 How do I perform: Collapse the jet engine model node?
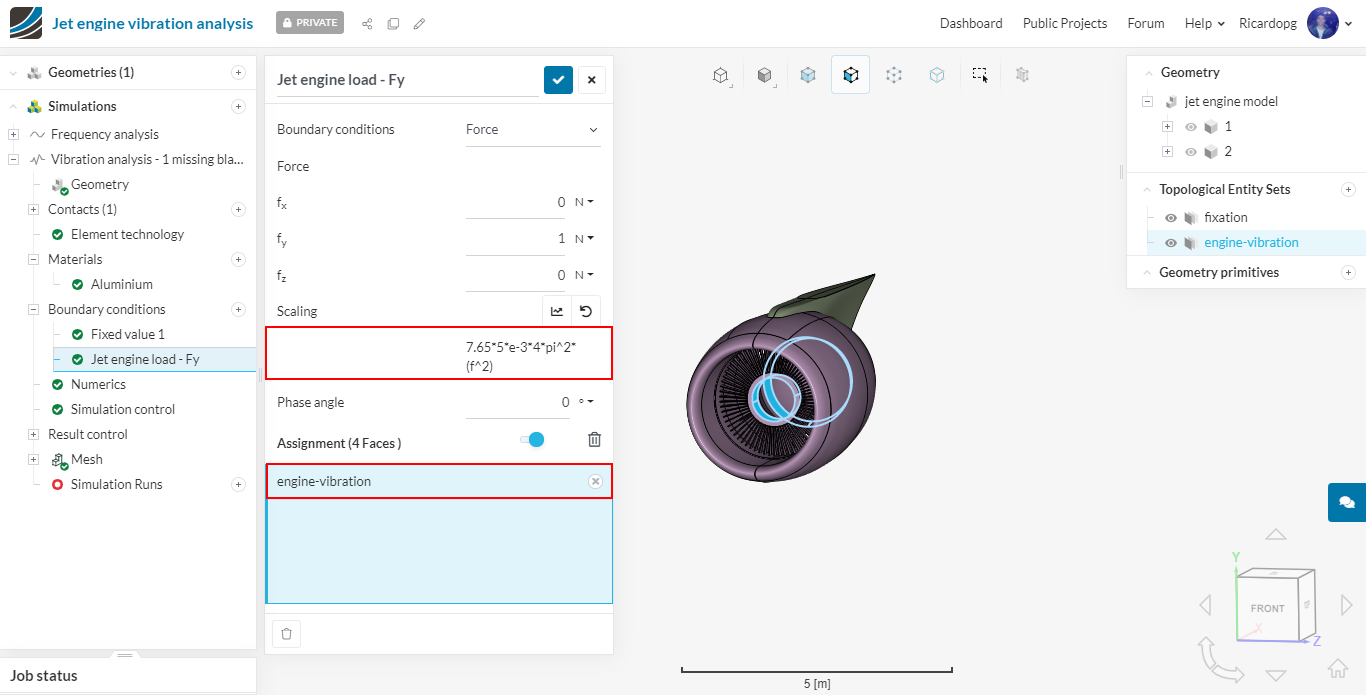point(1147,101)
